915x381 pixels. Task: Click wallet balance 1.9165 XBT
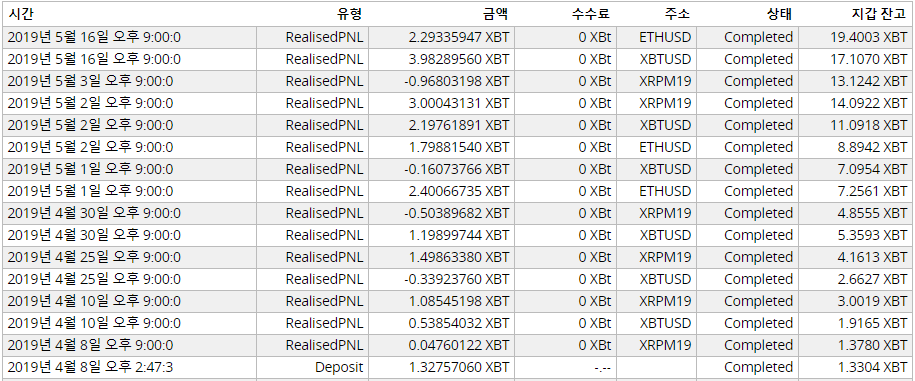click(x=872, y=323)
